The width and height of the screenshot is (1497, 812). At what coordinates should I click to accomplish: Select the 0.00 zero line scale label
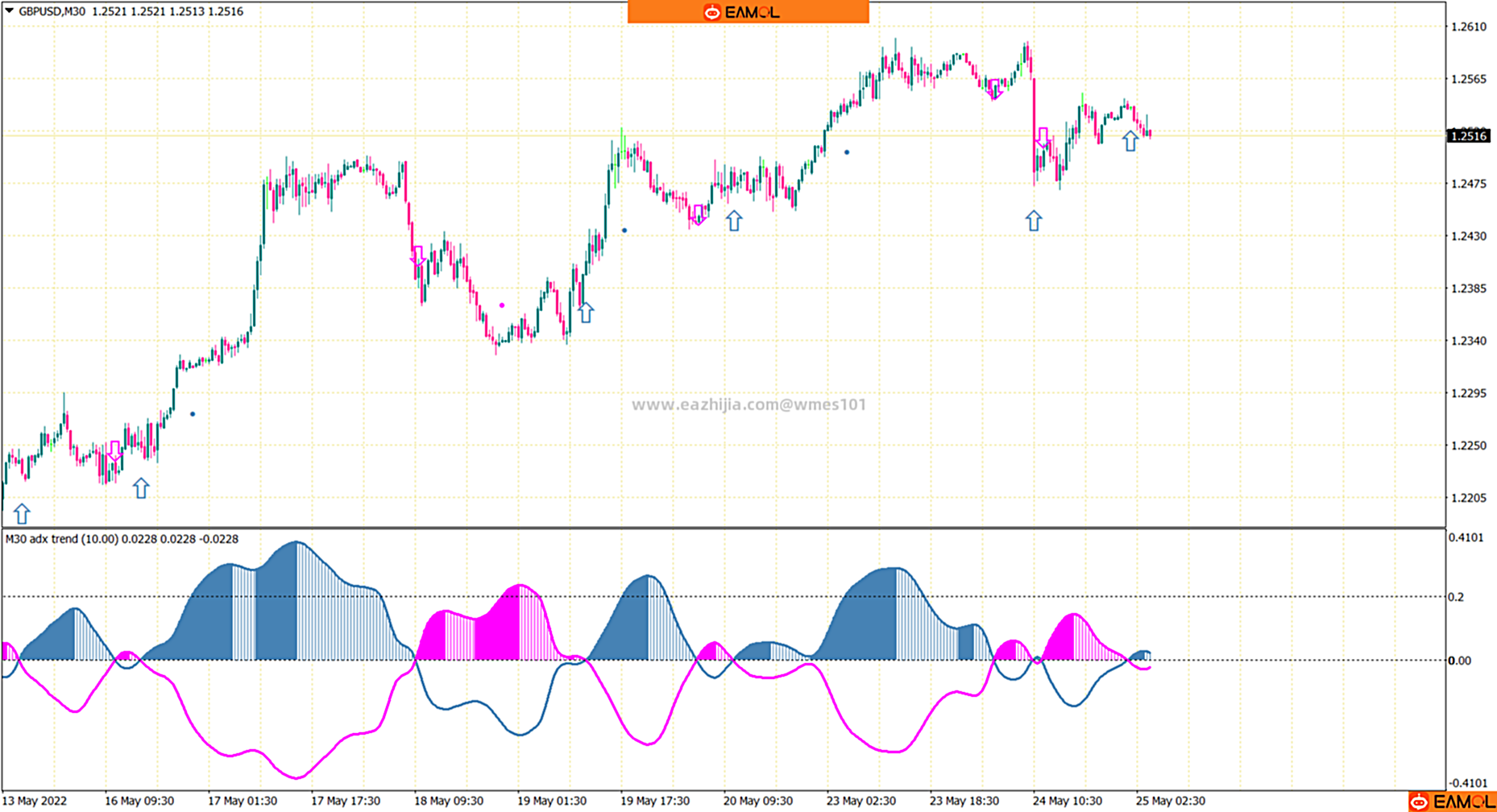[x=1459, y=661]
